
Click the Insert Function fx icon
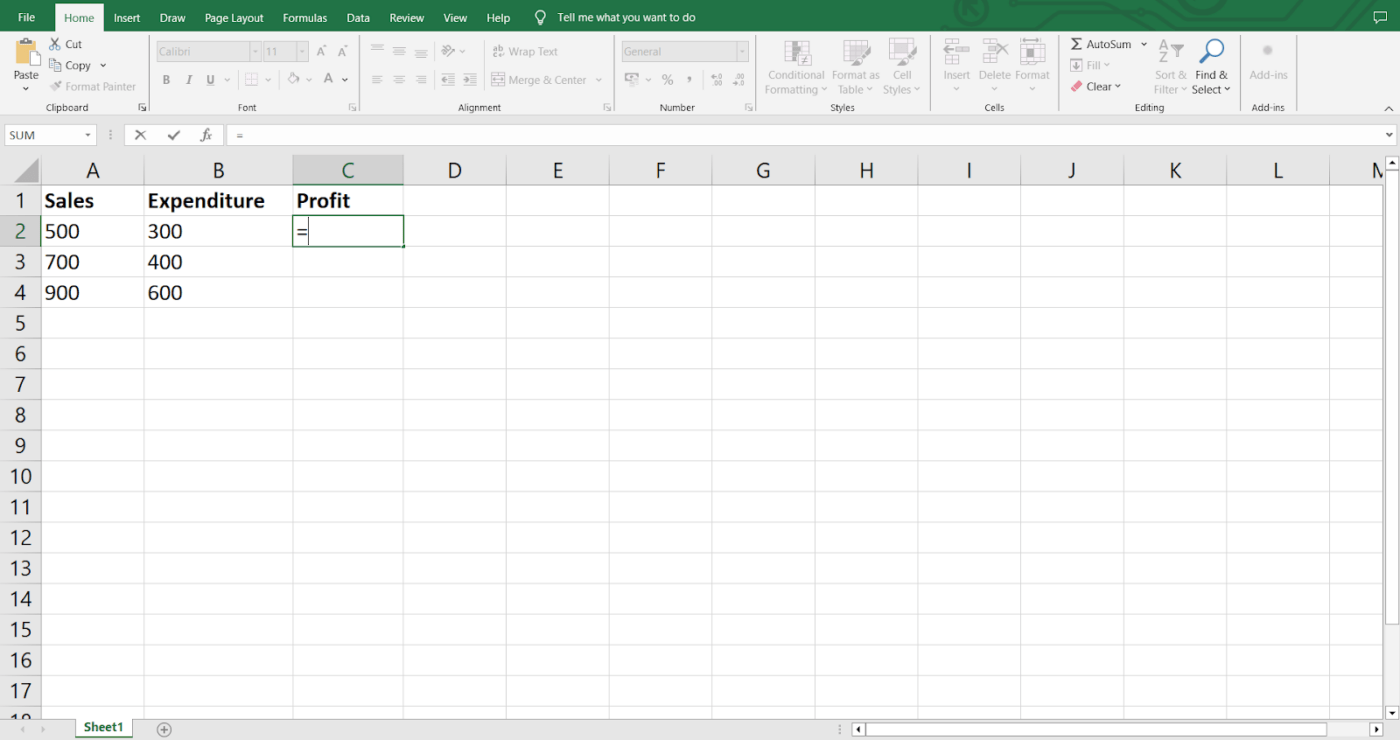(x=206, y=135)
